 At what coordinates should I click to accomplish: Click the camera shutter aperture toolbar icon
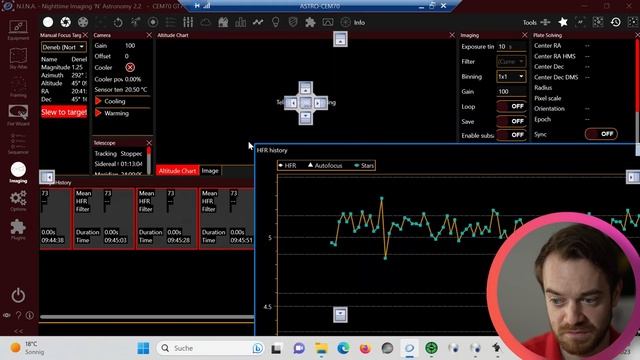pos(66,22)
